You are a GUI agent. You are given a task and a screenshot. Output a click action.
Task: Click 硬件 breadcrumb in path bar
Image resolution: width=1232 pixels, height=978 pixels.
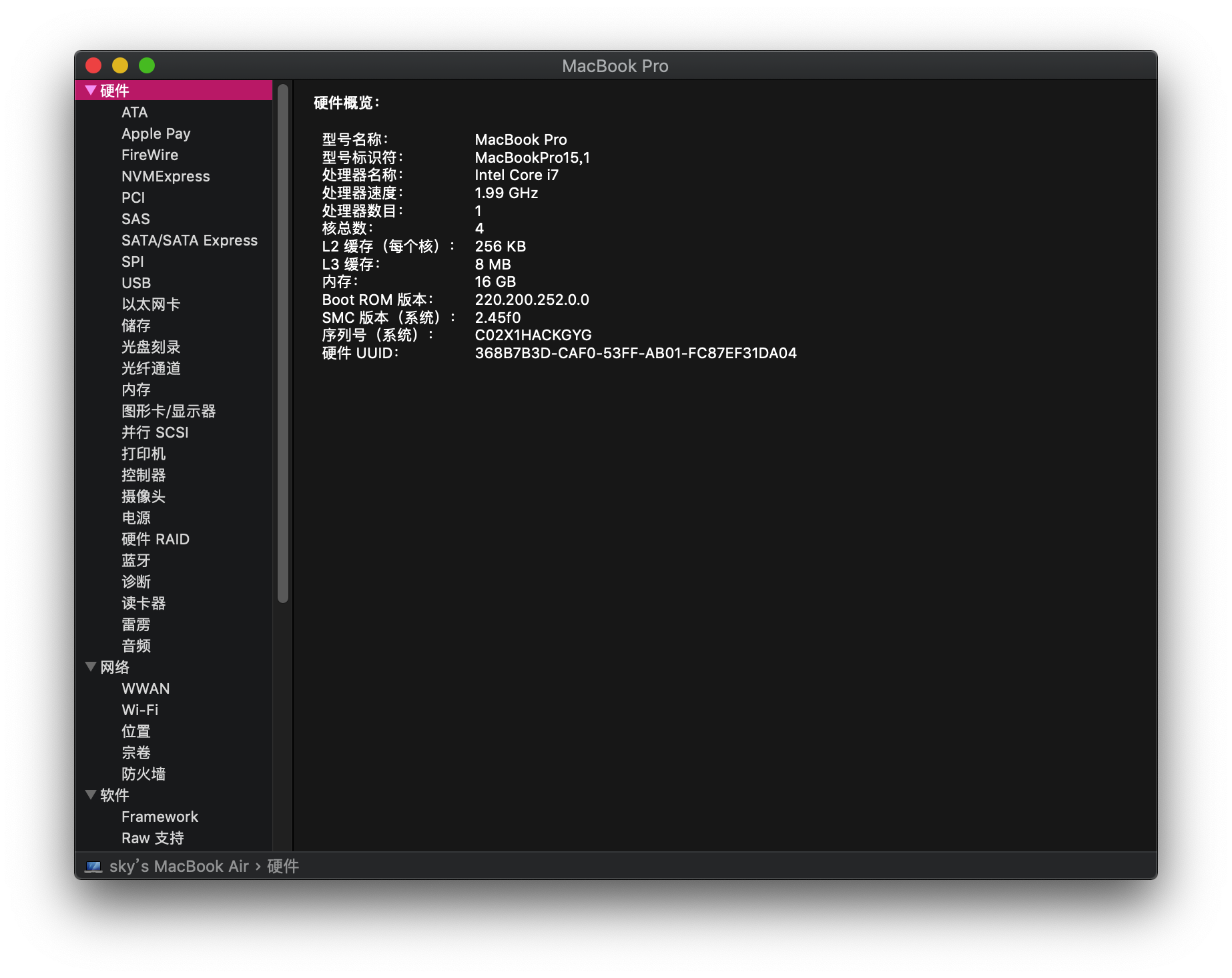click(283, 866)
